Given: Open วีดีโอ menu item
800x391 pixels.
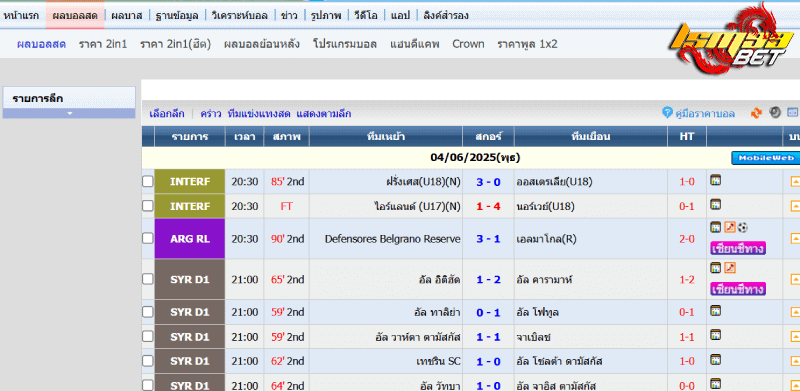Looking at the screenshot, I should click(366, 15).
